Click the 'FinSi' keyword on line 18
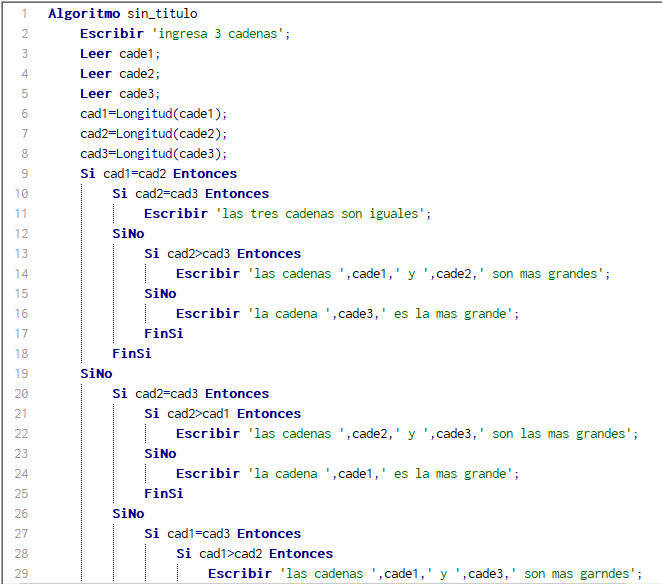The image size is (662, 584). pos(132,353)
